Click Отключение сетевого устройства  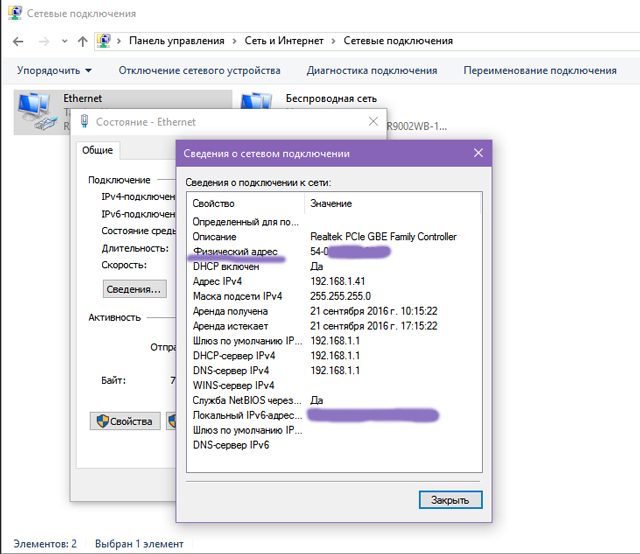[199, 71]
